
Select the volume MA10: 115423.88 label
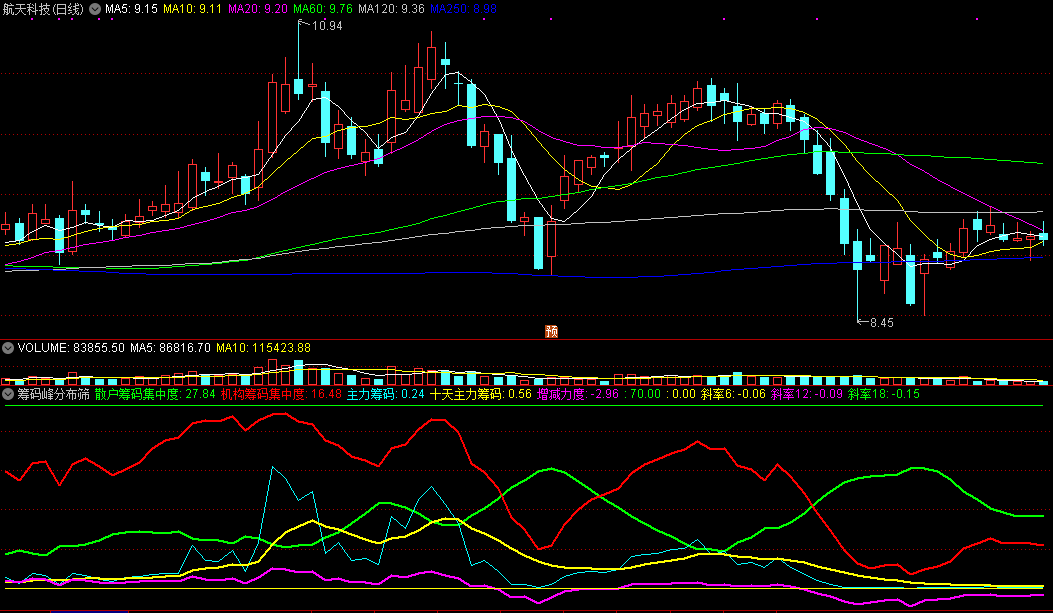coord(263,348)
